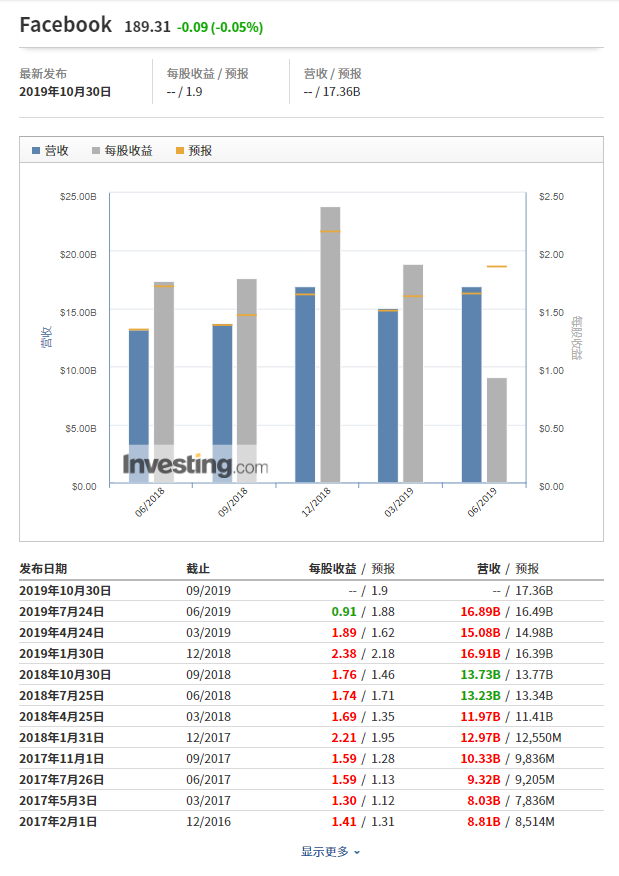Click the revenue value 15.08B
This screenshot has height=876, width=619.
[x=480, y=632]
